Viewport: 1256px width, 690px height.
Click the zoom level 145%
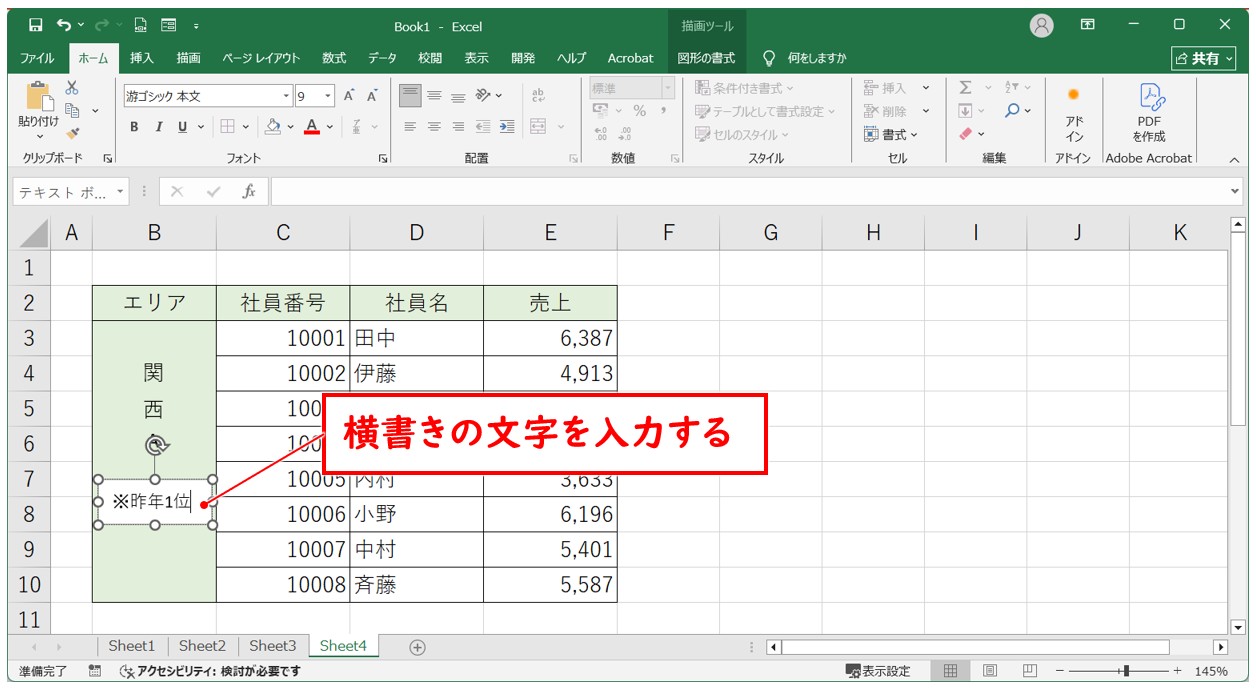(1210, 671)
